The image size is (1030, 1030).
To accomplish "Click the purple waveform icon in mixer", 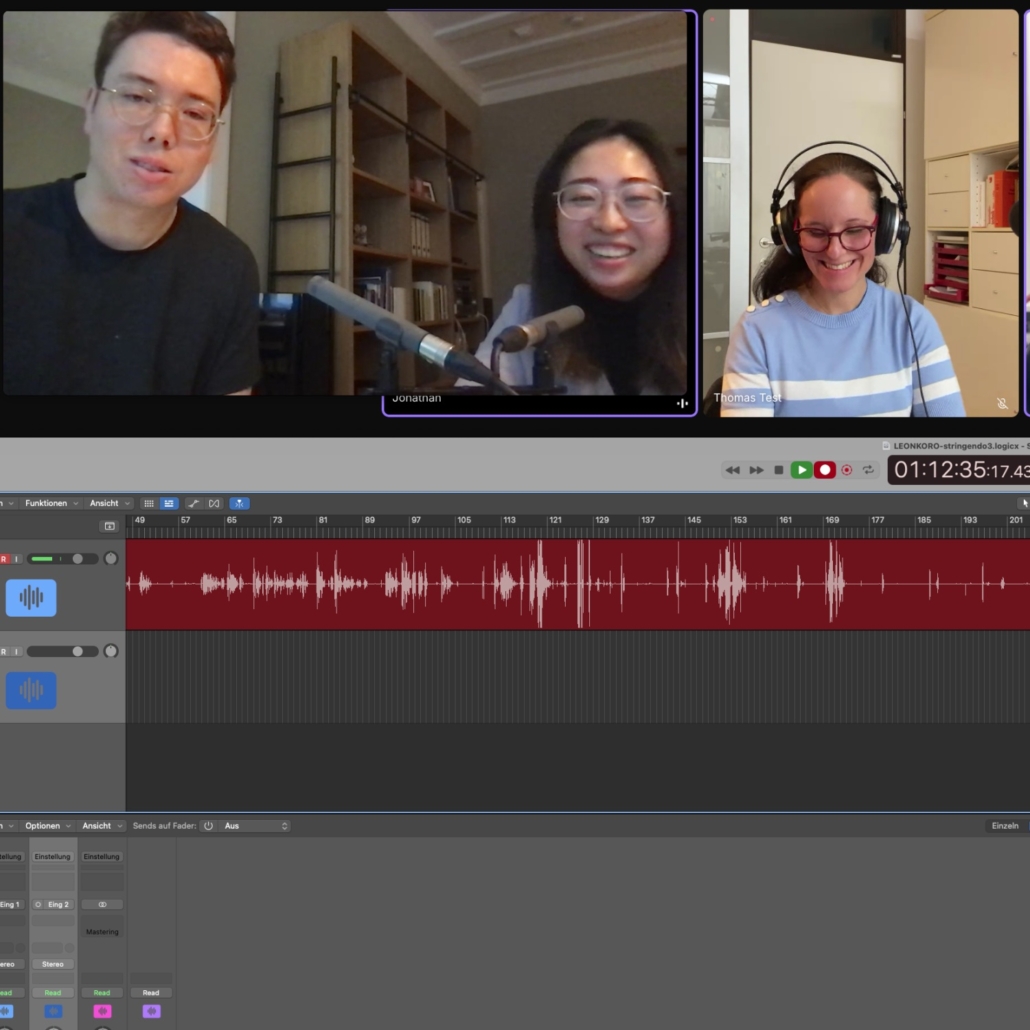I will click(151, 1011).
